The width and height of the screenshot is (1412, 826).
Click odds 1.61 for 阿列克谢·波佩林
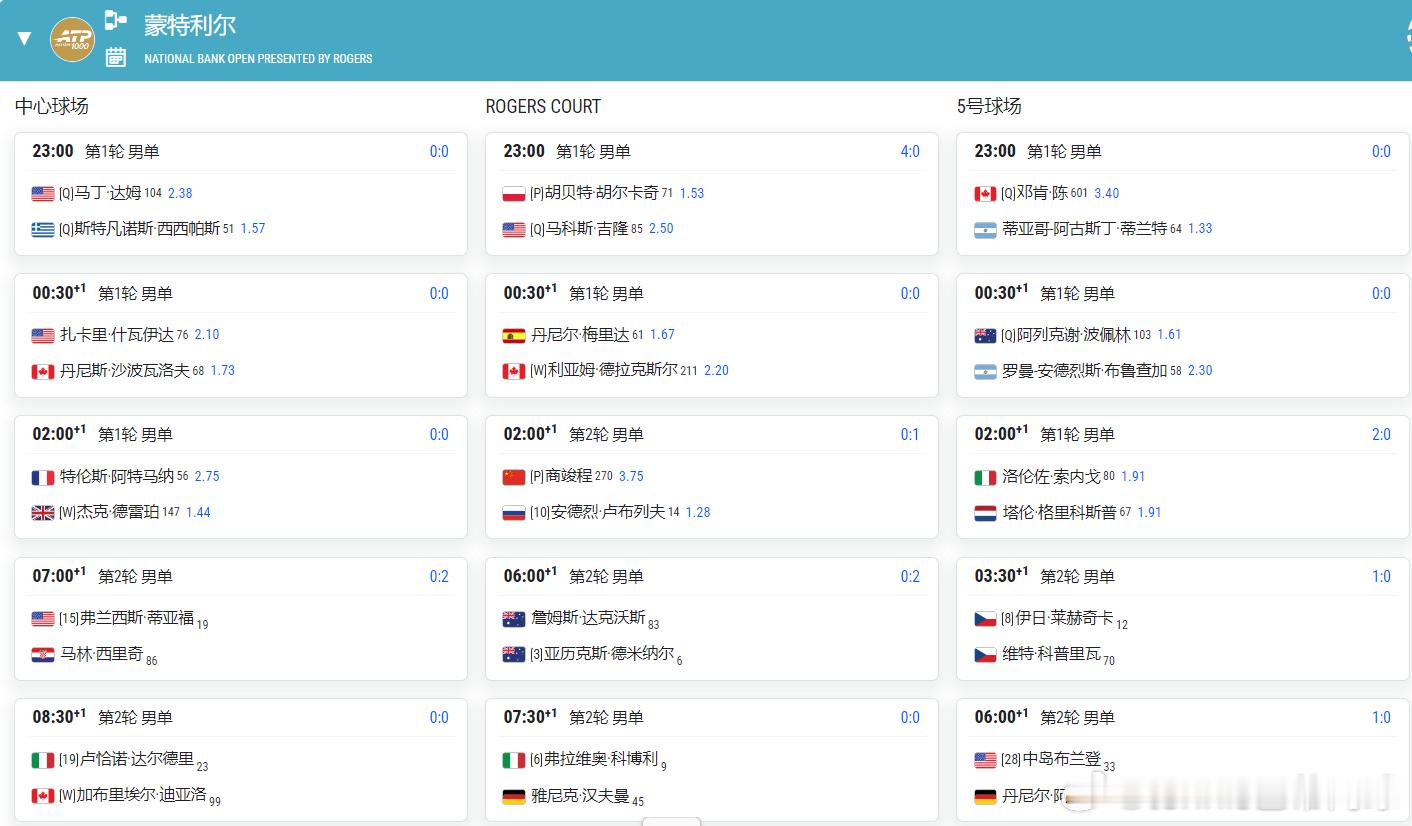(x=1170, y=335)
